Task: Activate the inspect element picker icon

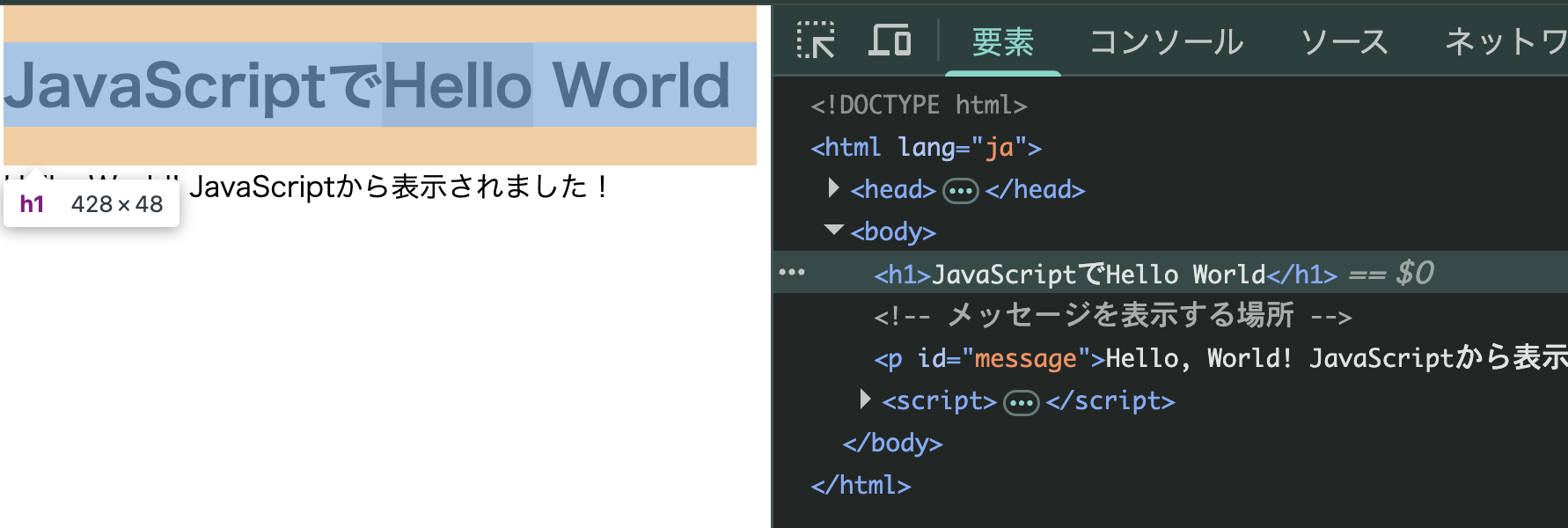Action: tap(816, 40)
